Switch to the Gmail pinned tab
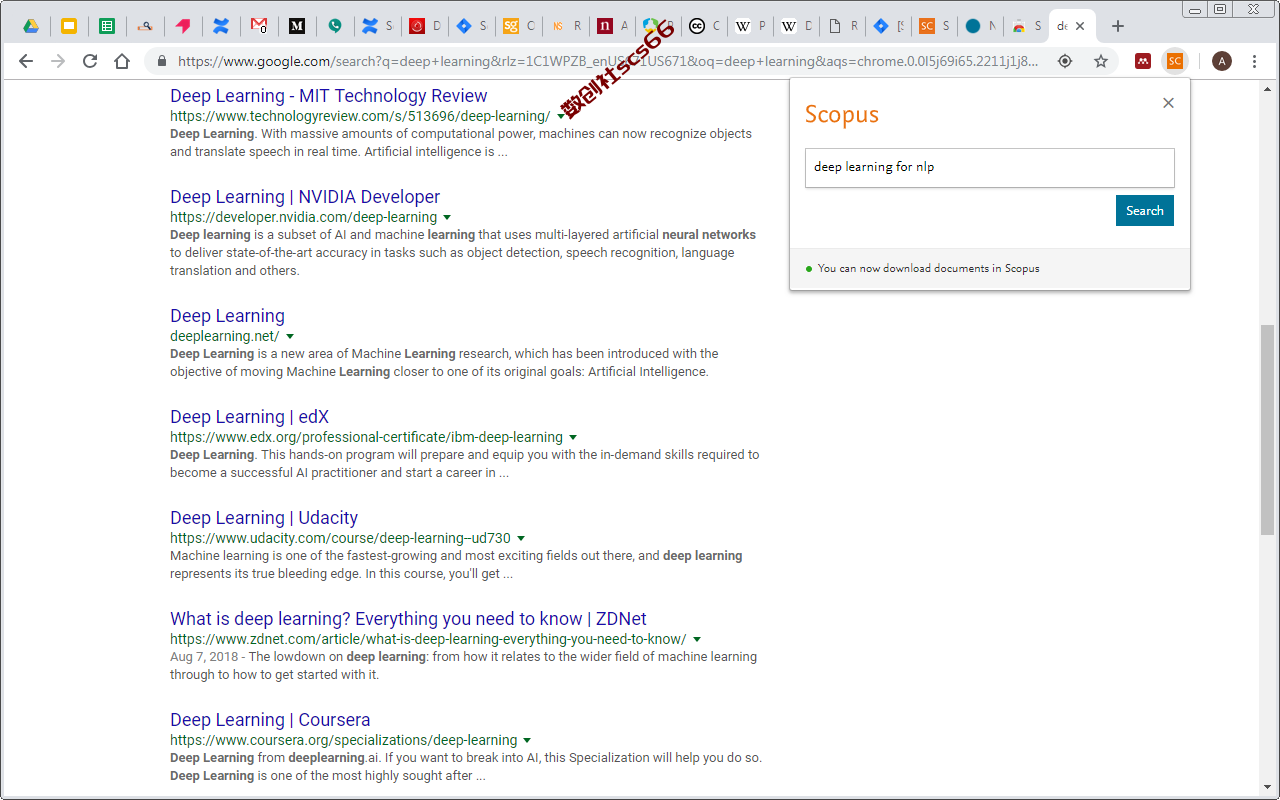The image size is (1280, 800). click(259, 26)
